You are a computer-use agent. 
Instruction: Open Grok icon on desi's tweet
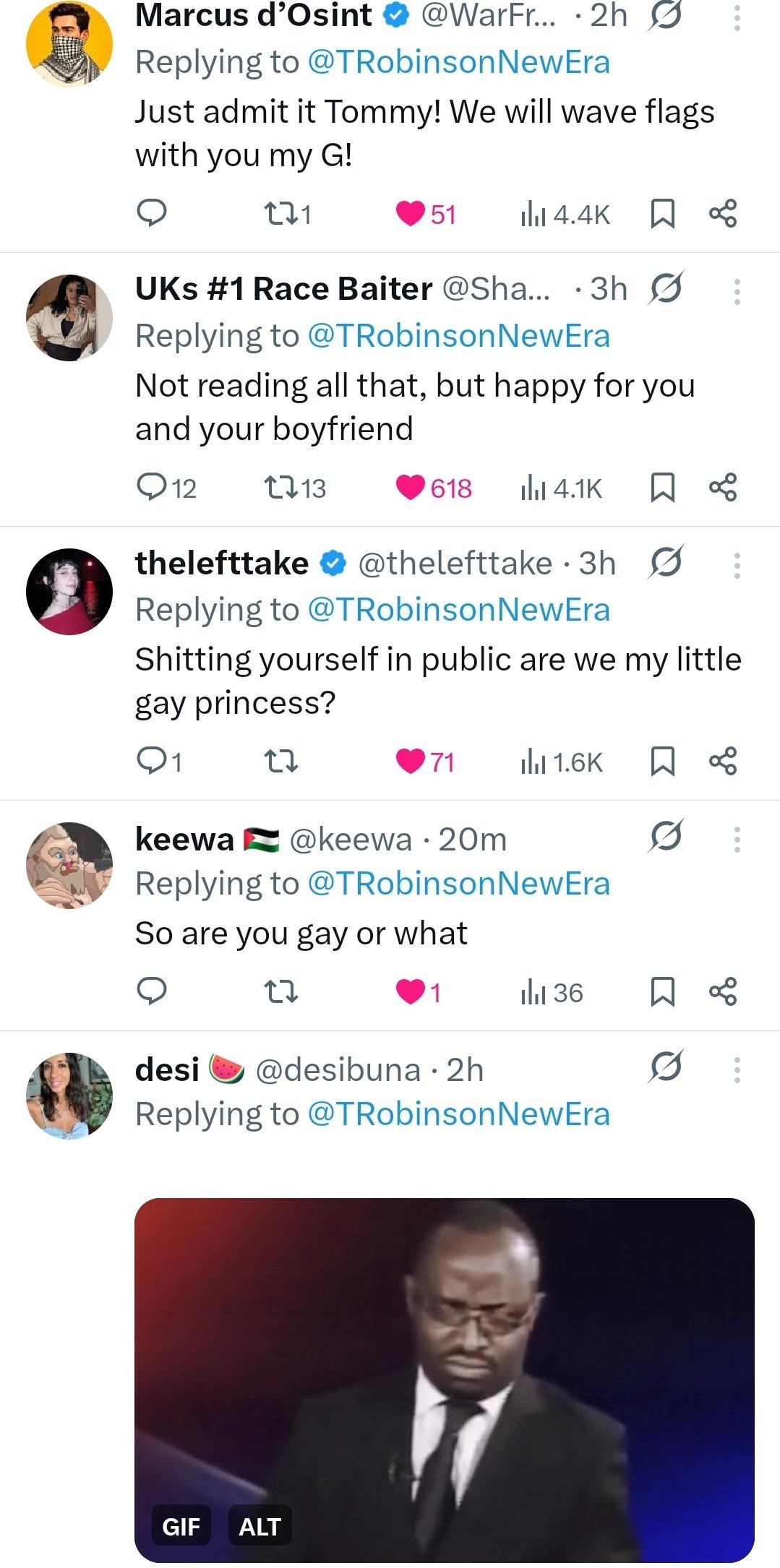tap(665, 1067)
